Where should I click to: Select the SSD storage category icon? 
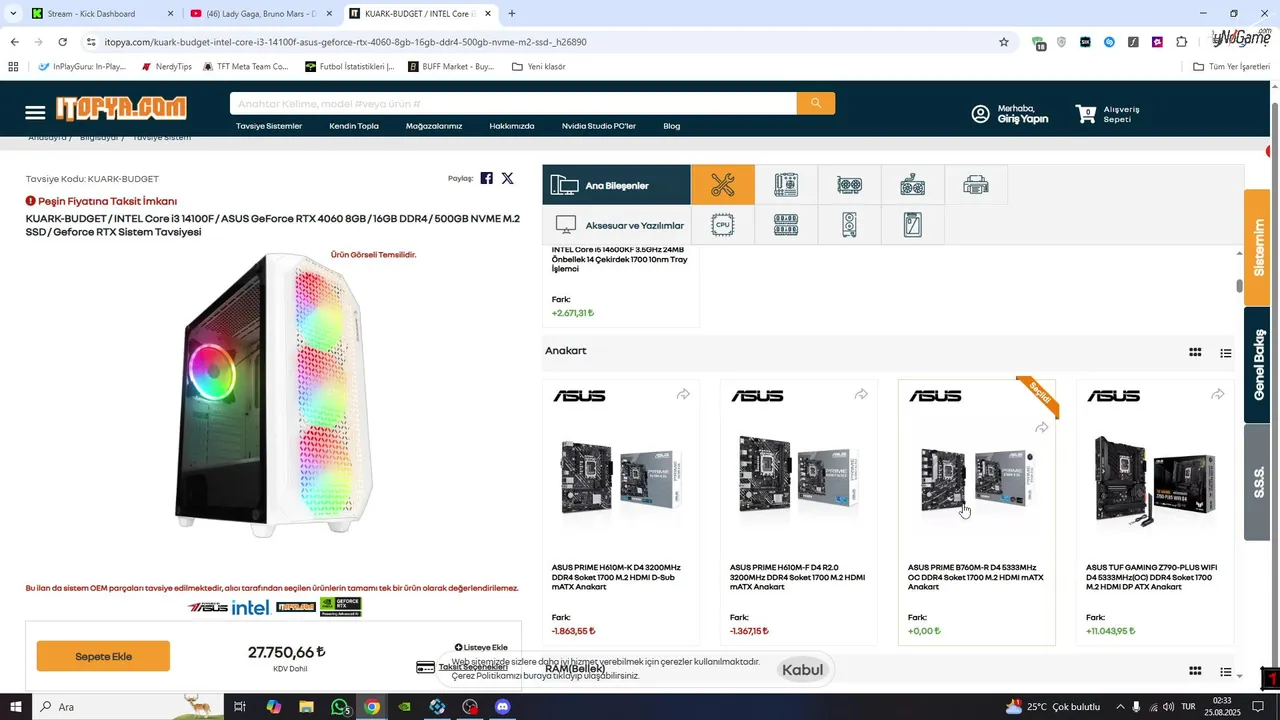[x=912, y=225]
